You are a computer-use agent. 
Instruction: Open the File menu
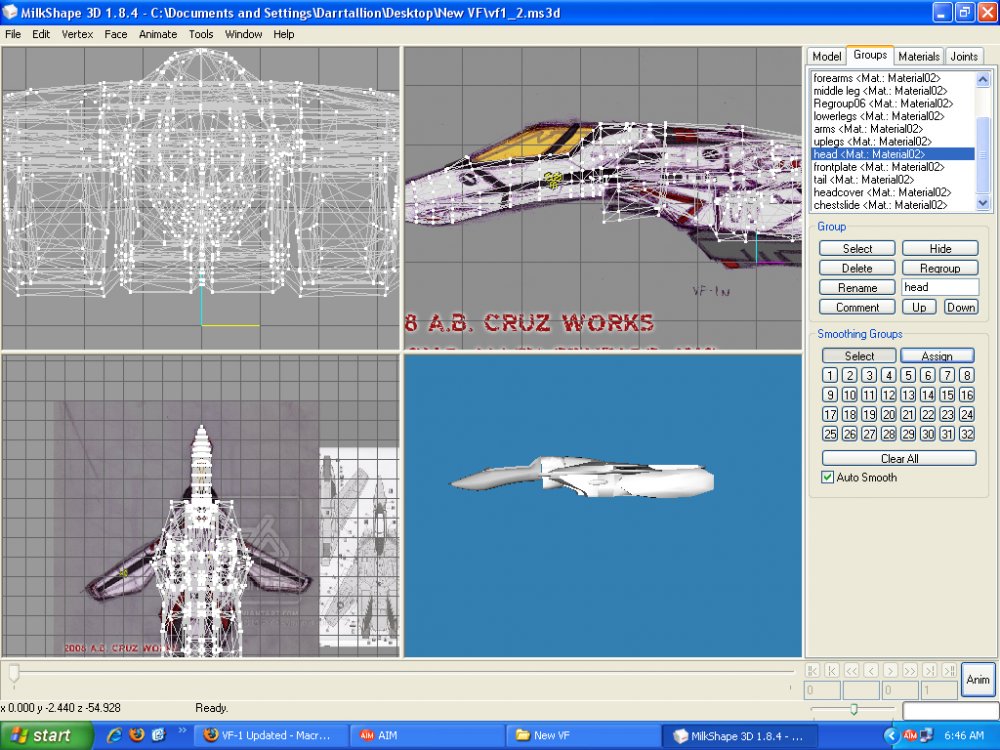(13, 34)
